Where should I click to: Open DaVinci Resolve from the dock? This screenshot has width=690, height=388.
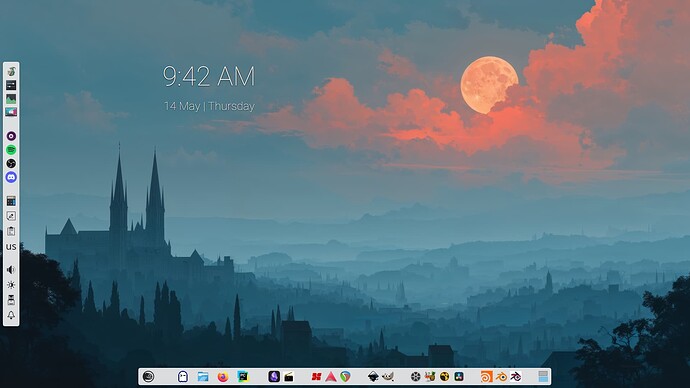coord(459,377)
